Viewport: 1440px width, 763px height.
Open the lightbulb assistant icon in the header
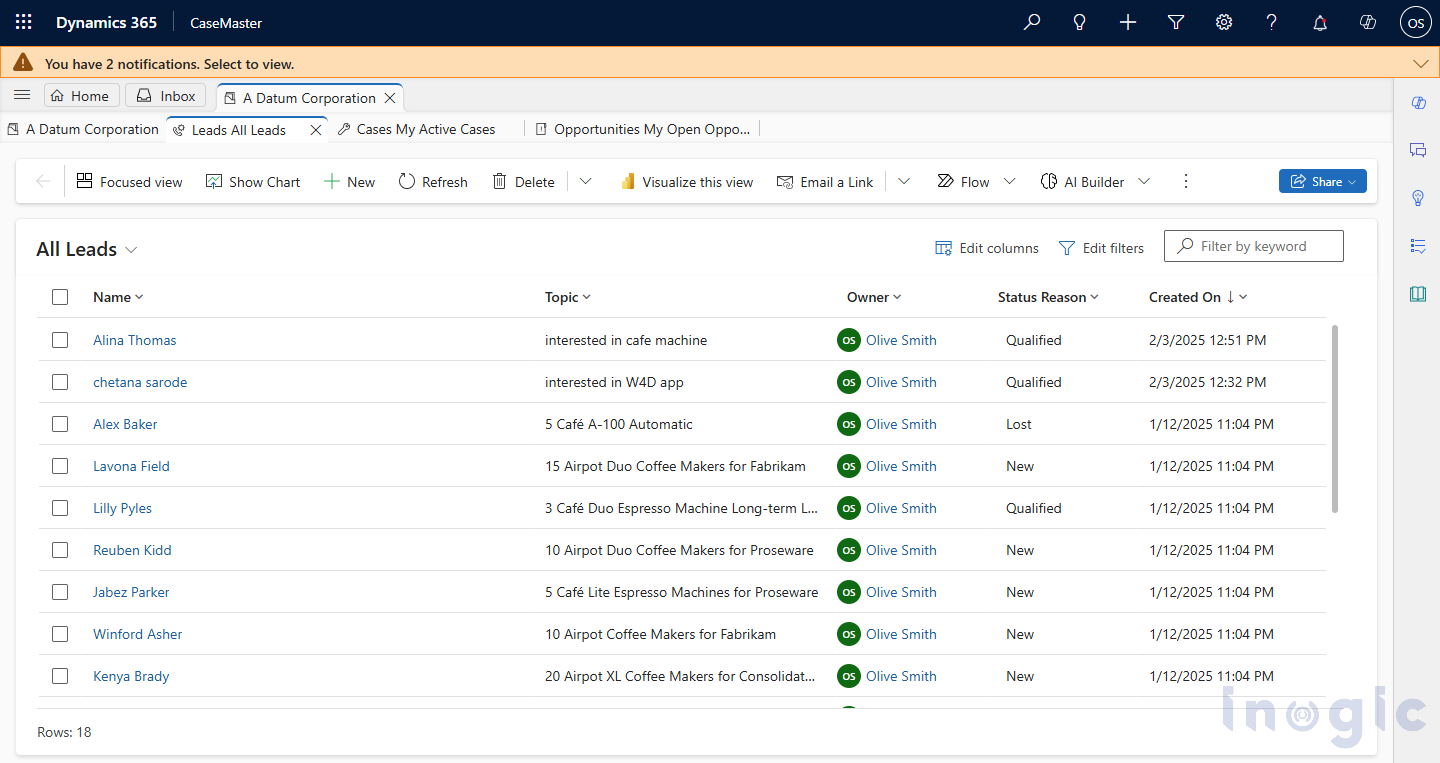point(1080,22)
